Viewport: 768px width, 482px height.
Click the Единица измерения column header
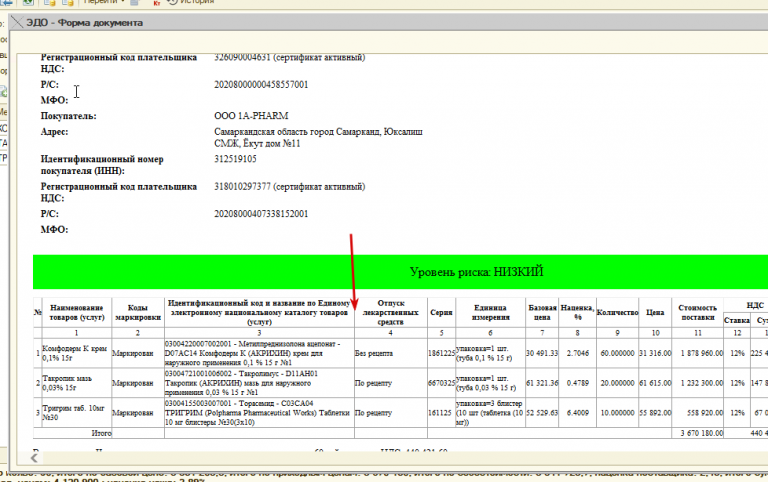(x=490, y=313)
